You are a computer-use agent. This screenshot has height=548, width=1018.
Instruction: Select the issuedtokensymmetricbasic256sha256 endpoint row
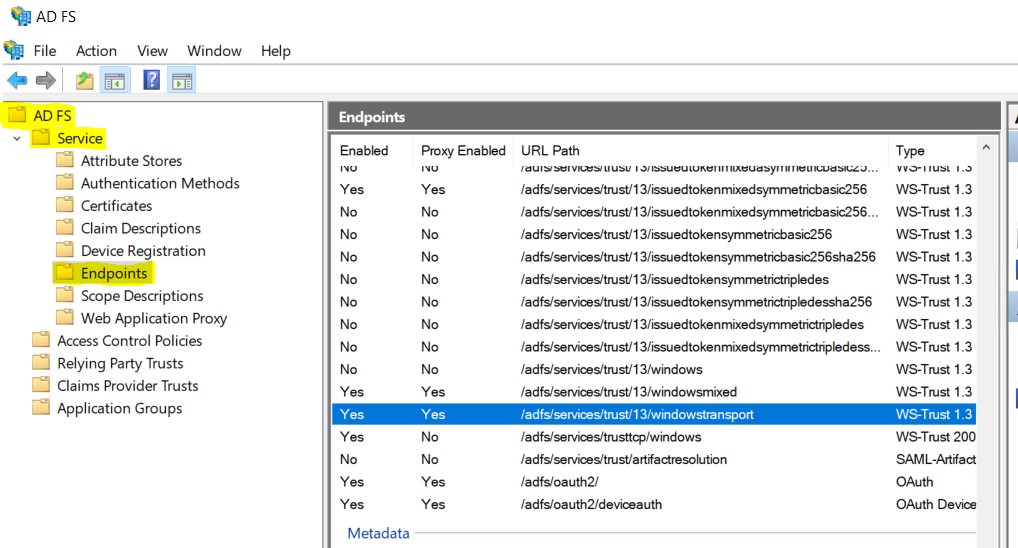coord(654,256)
